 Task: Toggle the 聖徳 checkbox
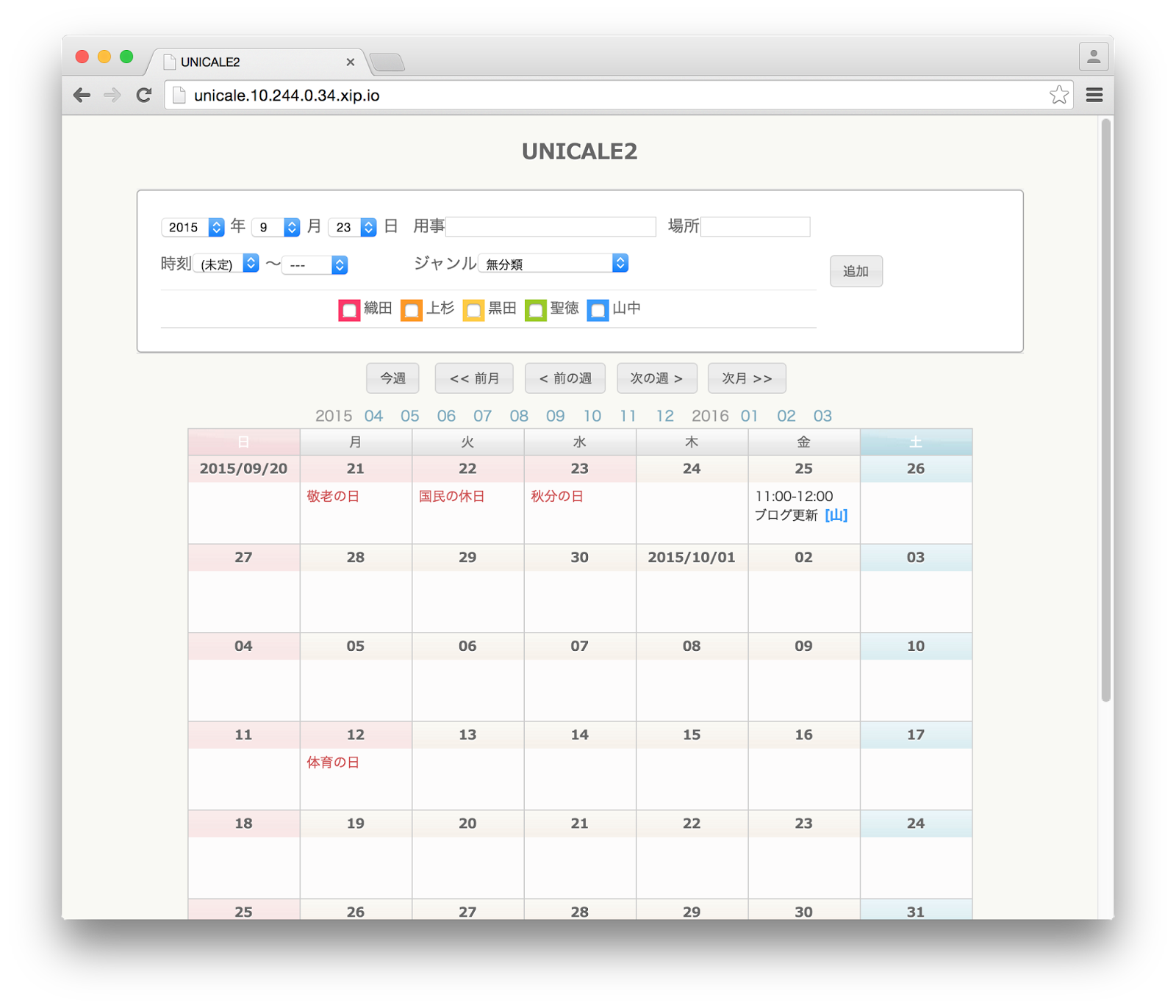536,310
